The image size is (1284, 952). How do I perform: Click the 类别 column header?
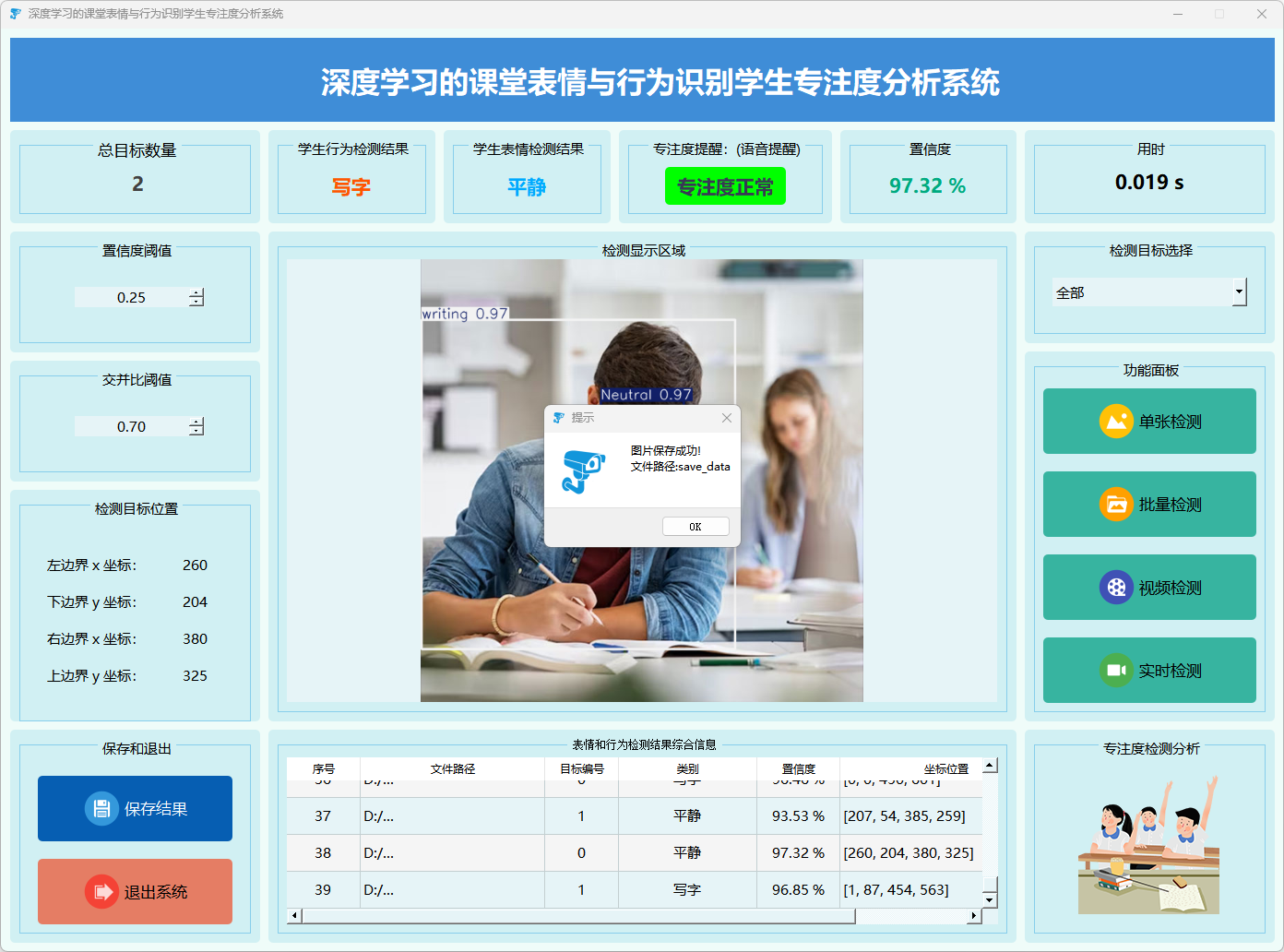point(687,768)
